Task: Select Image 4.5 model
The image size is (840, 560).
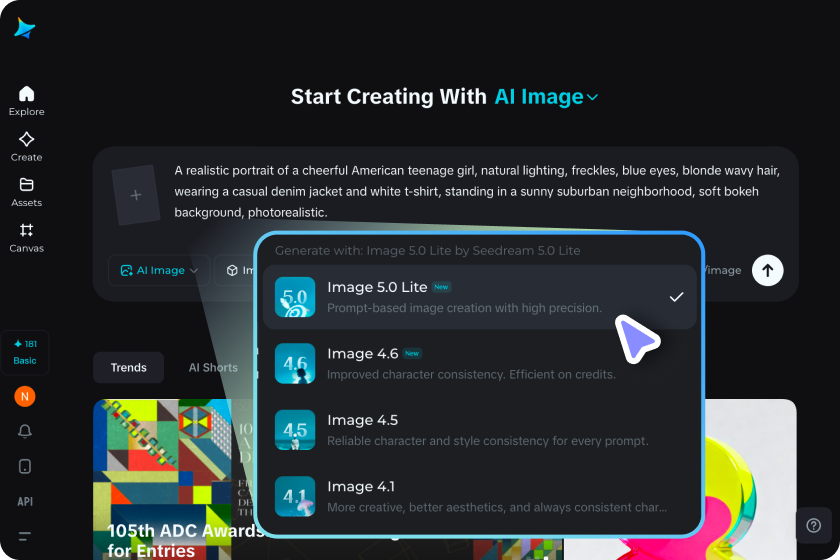Action: (x=479, y=430)
